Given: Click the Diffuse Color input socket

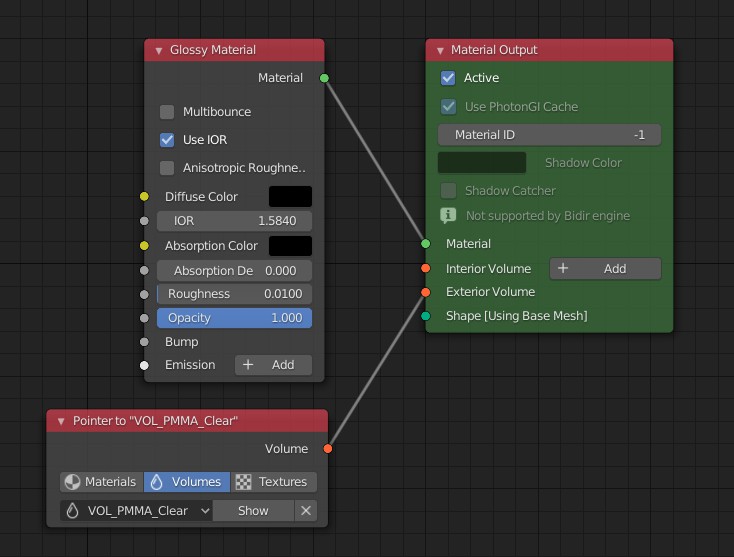Looking at the screenshot, I should pos(144,197).
